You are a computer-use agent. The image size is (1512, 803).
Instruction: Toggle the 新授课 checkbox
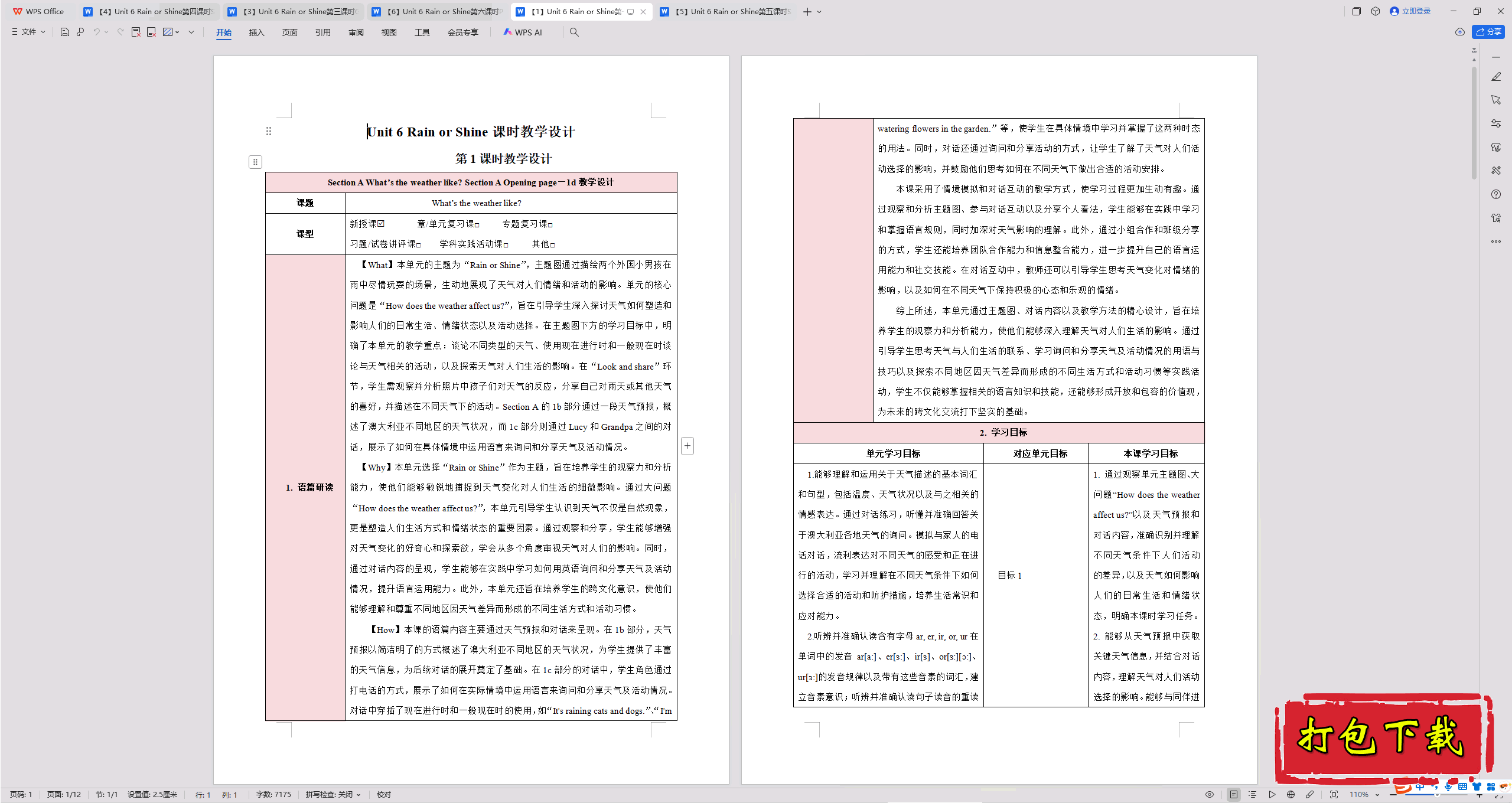point(382,224)
